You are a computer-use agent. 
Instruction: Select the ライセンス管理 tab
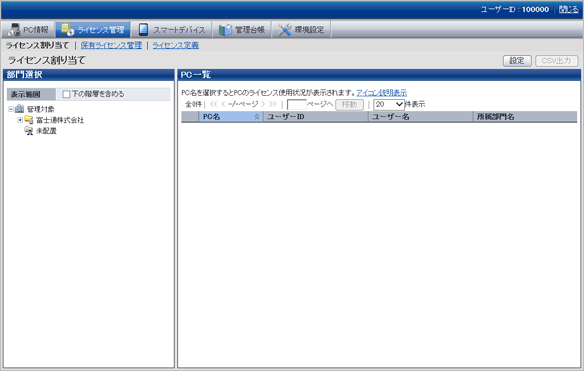coord(93,29)
